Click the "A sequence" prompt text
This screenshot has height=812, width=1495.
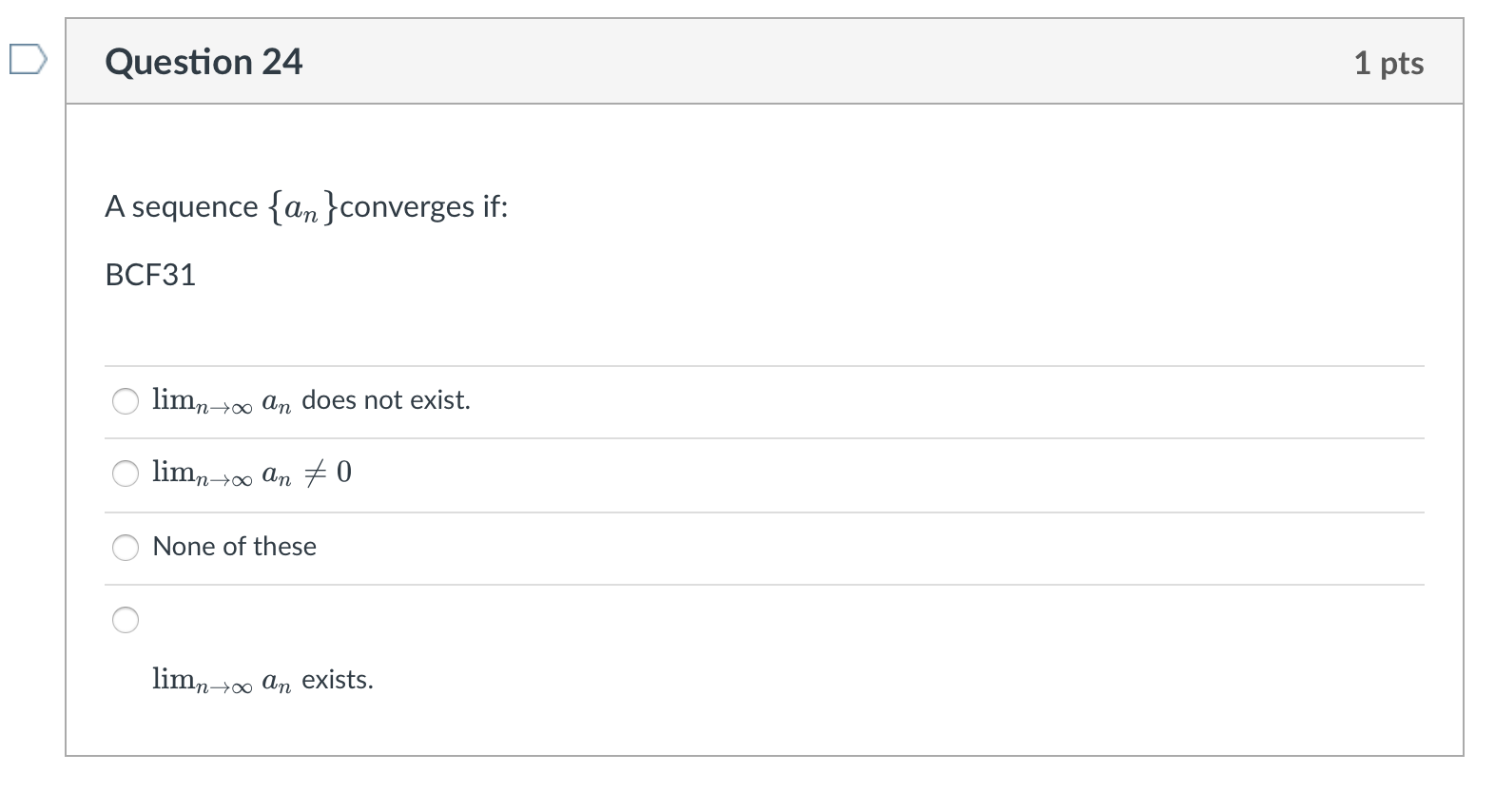(x=181, y=207)
